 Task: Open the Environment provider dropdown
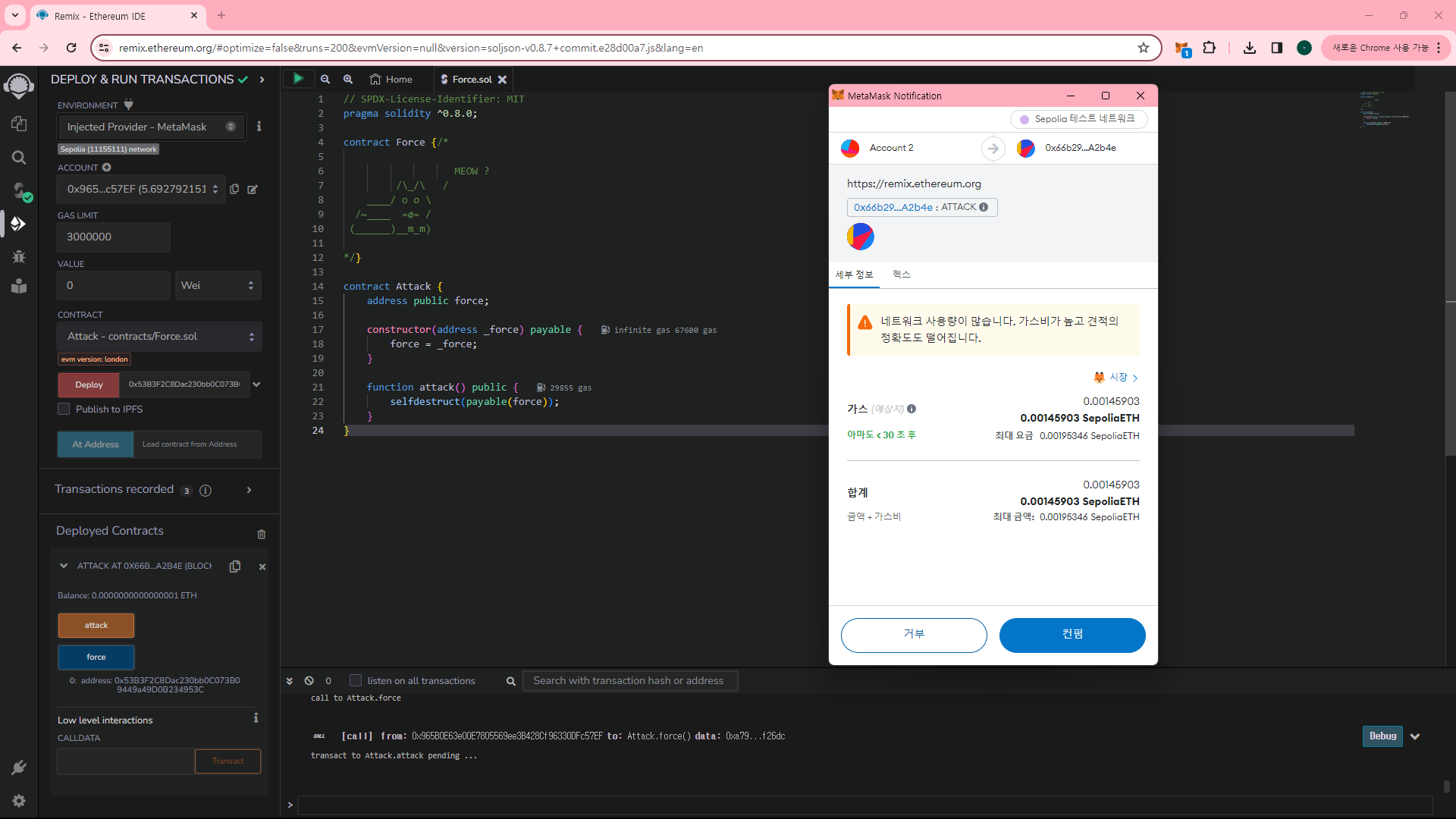(152, 127)
